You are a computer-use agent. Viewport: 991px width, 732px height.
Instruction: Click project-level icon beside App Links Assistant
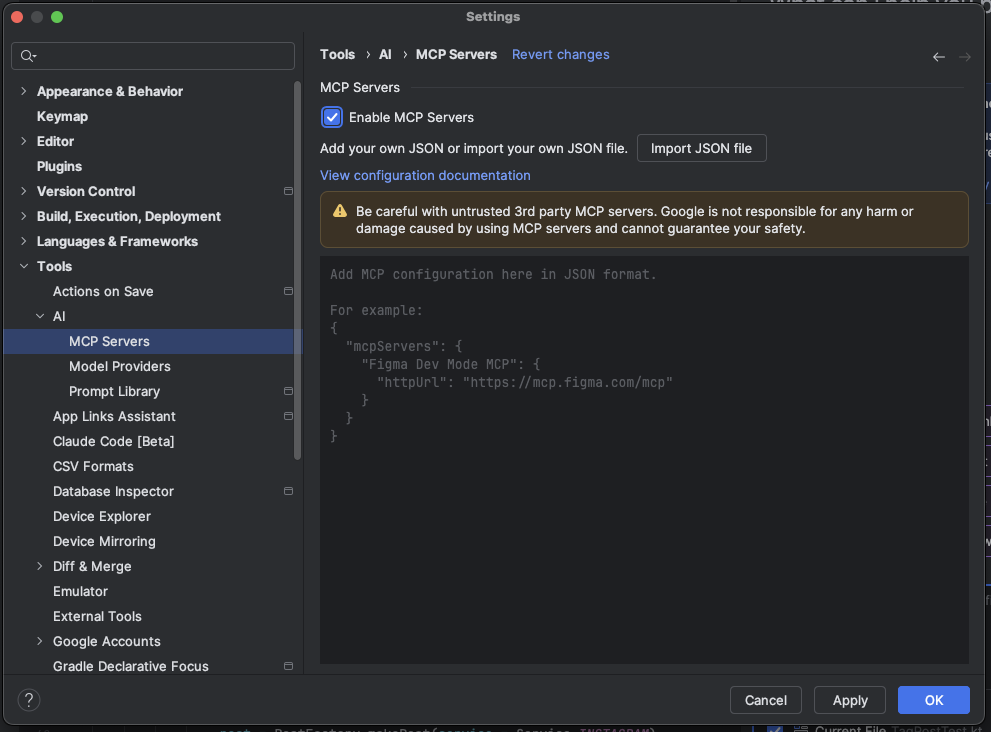(288, 416)
